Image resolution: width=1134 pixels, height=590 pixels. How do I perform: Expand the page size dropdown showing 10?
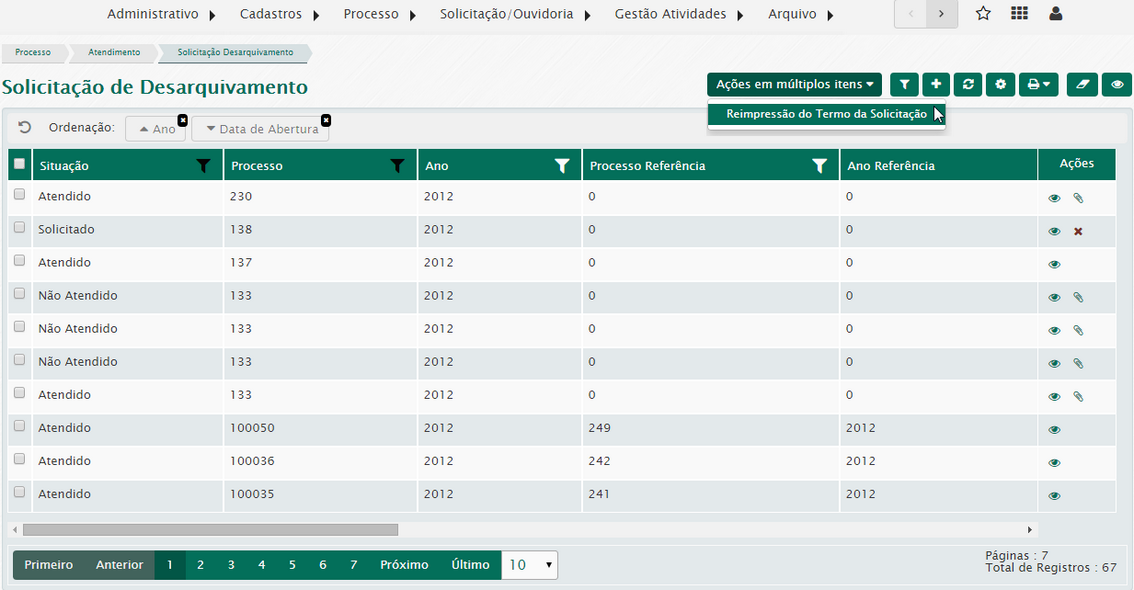tap(529, 565)
